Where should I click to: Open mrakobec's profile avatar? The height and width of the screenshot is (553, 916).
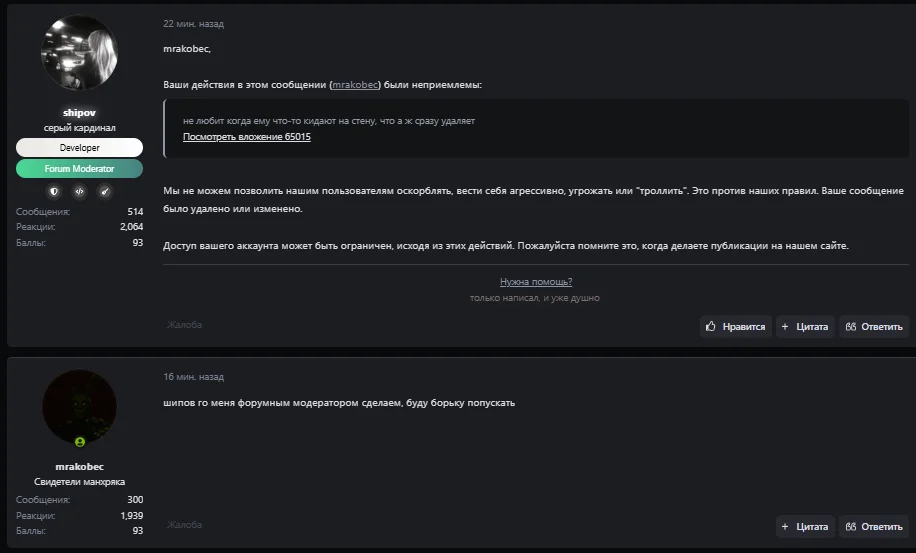click(x=79, y=407)
